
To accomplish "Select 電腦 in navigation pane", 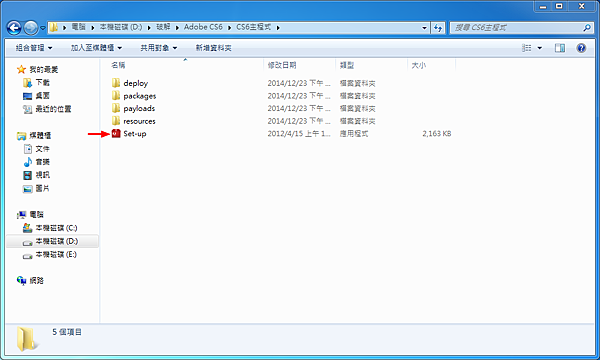I will [36, 215].
